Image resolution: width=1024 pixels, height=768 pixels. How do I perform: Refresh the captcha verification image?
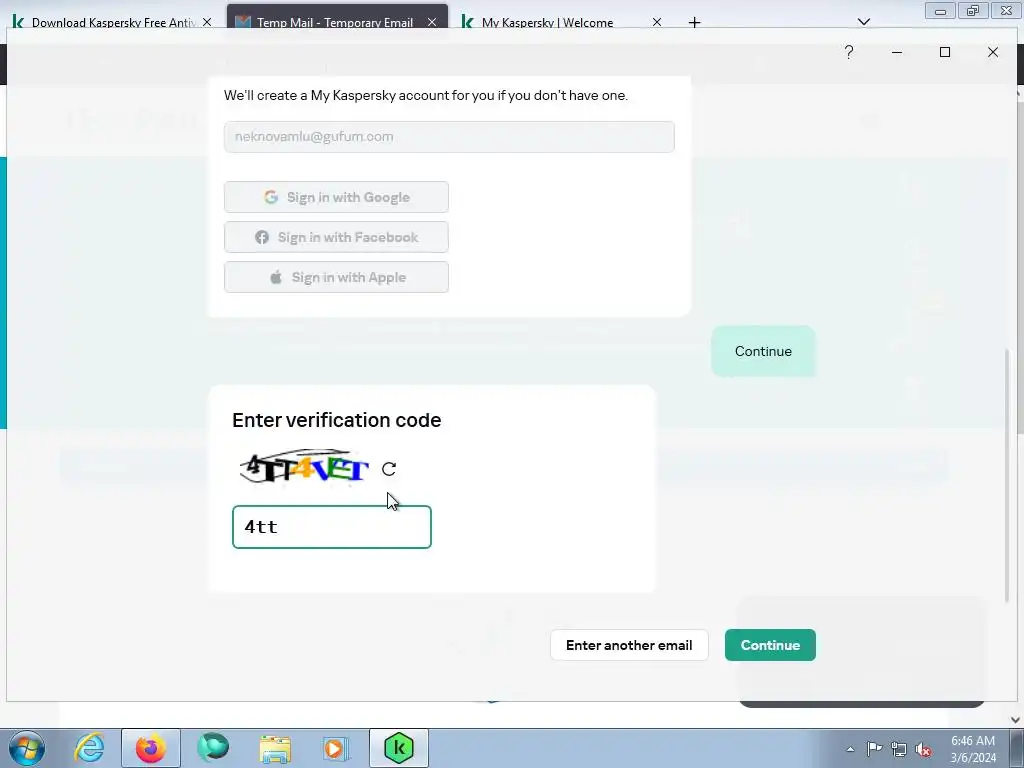pos(389,469)
